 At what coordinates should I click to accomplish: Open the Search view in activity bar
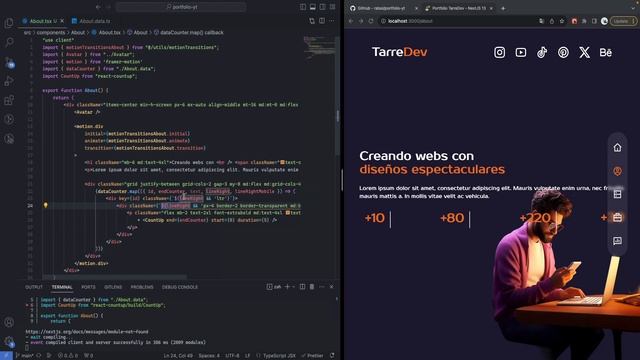[x=9, y=42]
